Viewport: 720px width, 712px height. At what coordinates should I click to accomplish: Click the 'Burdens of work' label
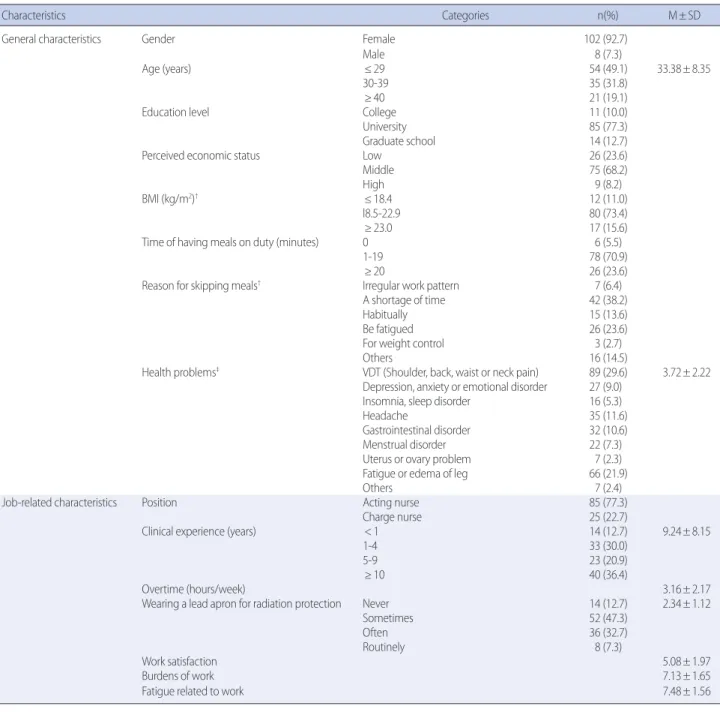coord(178,676)
